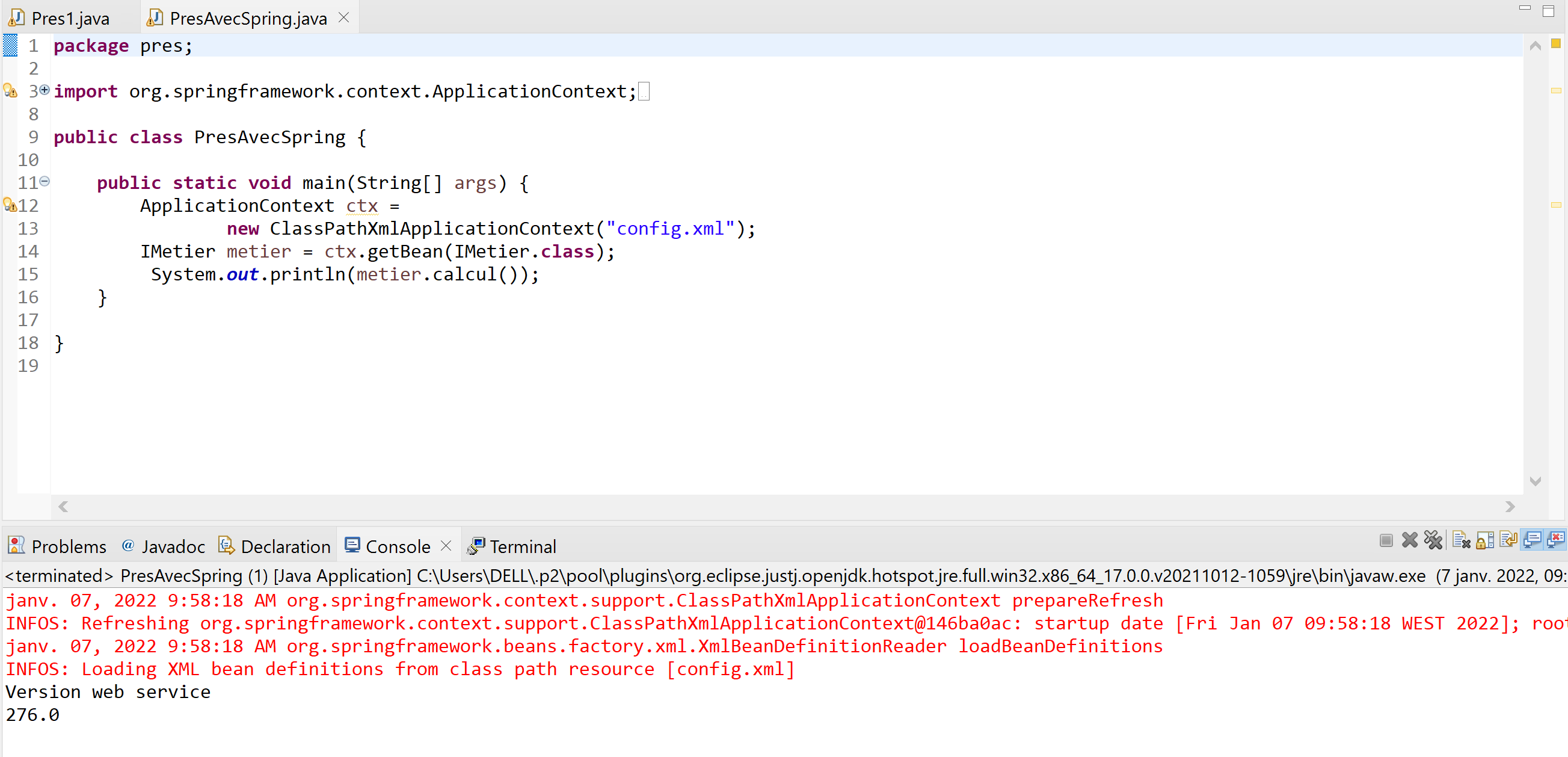
Task: Click yellow warning marker in overview ruler top
Action: (1556, 43)
